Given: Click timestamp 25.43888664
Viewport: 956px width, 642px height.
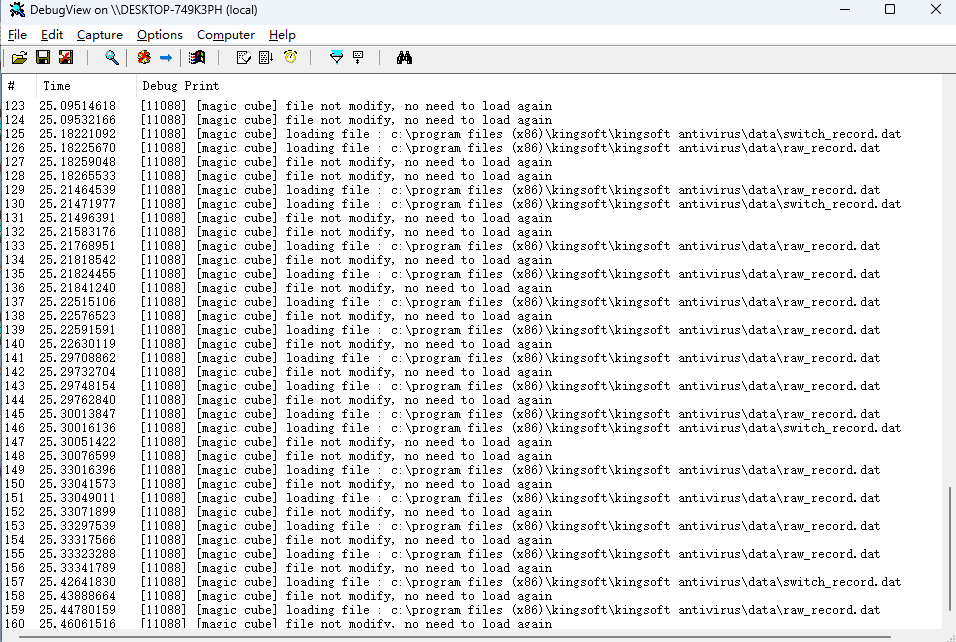Looking at the screenshot, I should point(77,596).
